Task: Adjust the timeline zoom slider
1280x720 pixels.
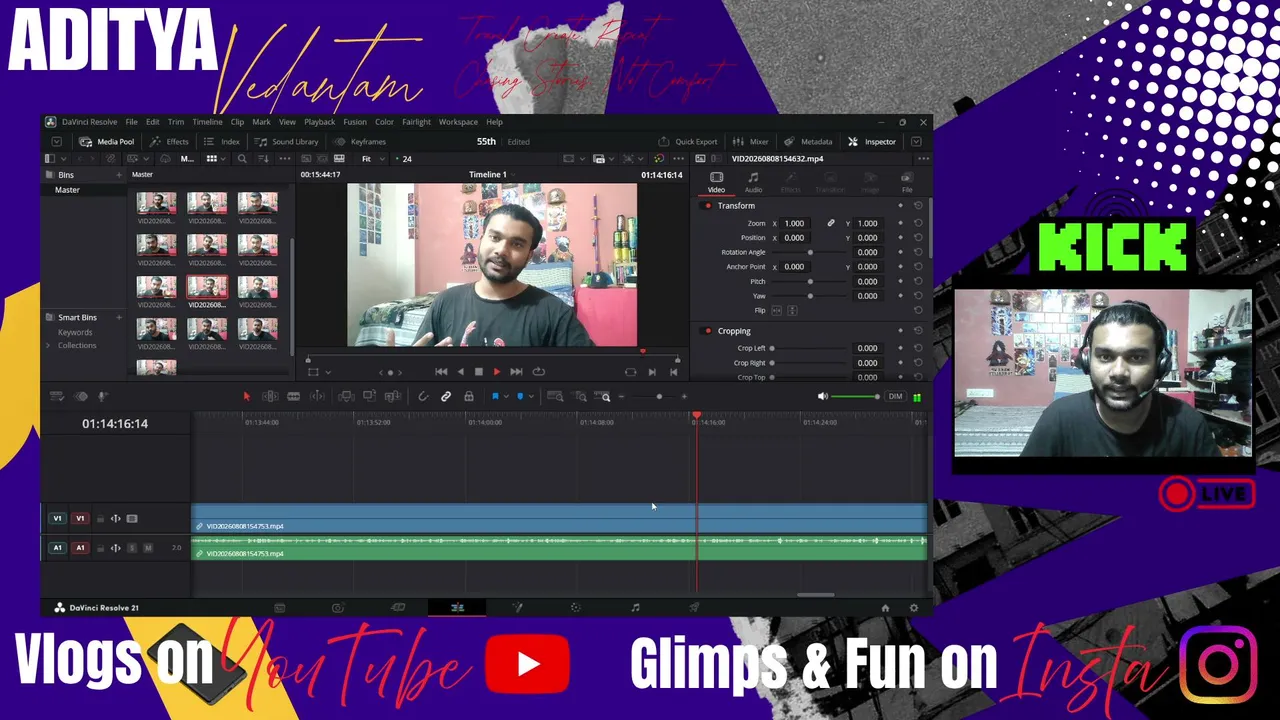Action: click(658, 397)
